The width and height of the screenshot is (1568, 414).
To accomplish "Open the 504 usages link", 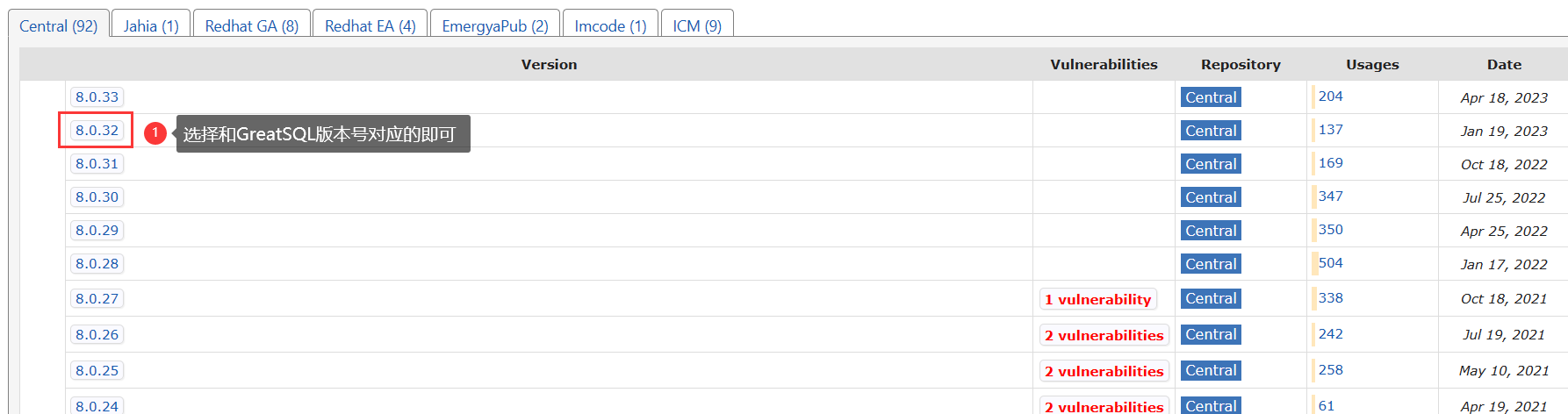I will pyautogui.click(x=1330, y=263).
